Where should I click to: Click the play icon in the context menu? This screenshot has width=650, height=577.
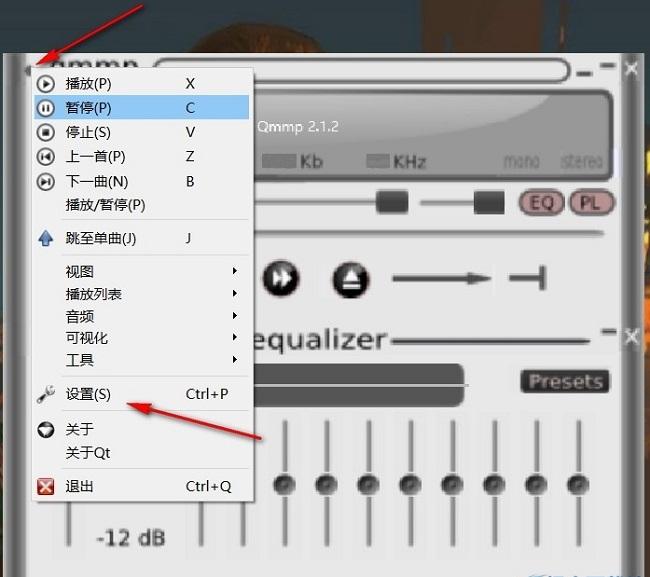point(46,84)
